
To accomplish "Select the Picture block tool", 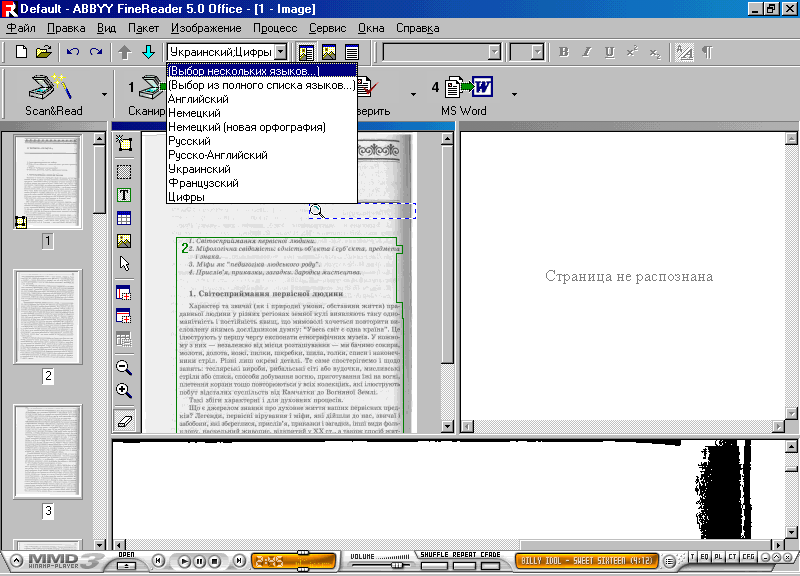I will tap(124, 241).
